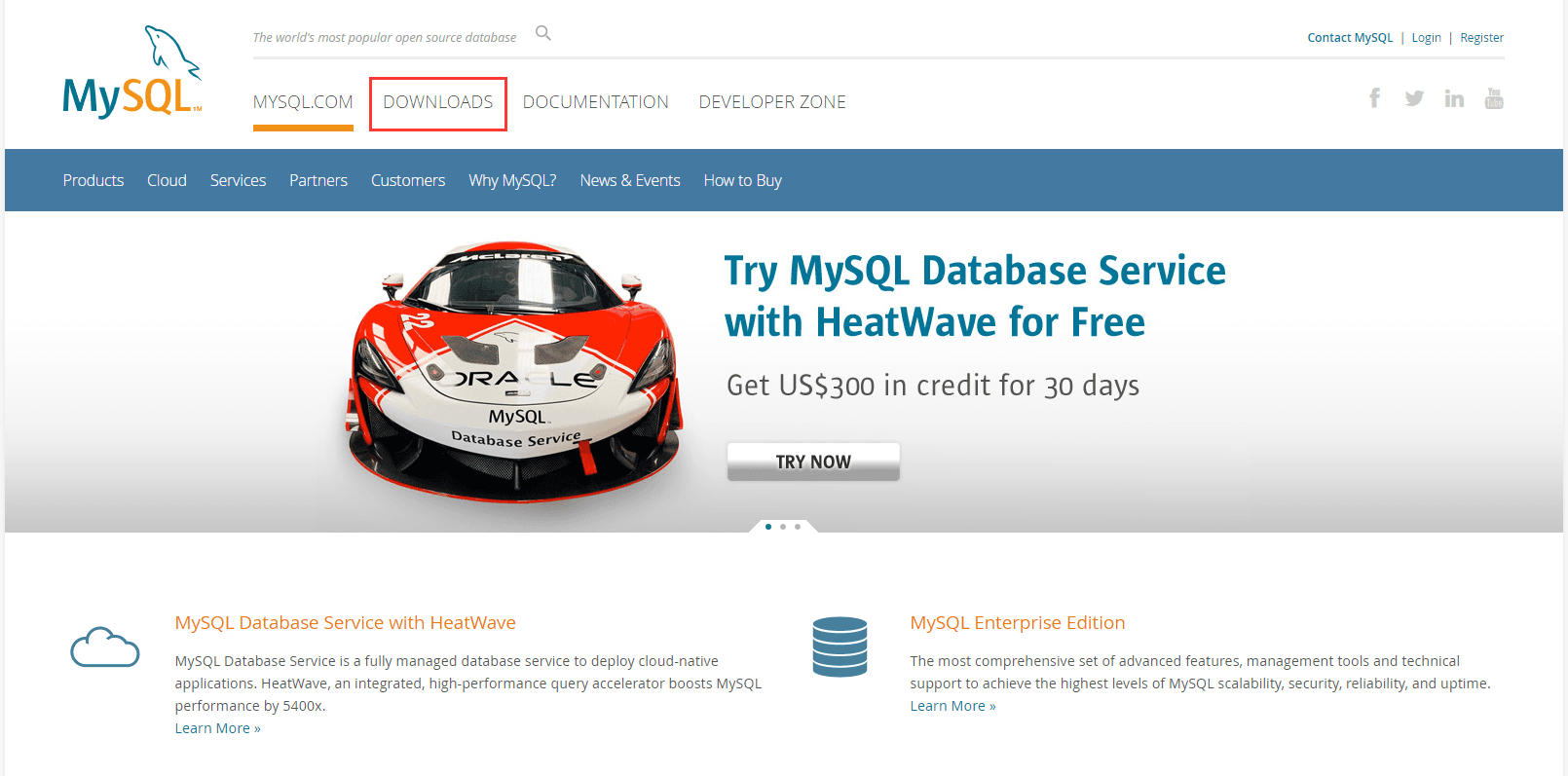Viewport: 1568px width, 776px height.
Task: Open the Partners menu item
Action: click(318, 180)
